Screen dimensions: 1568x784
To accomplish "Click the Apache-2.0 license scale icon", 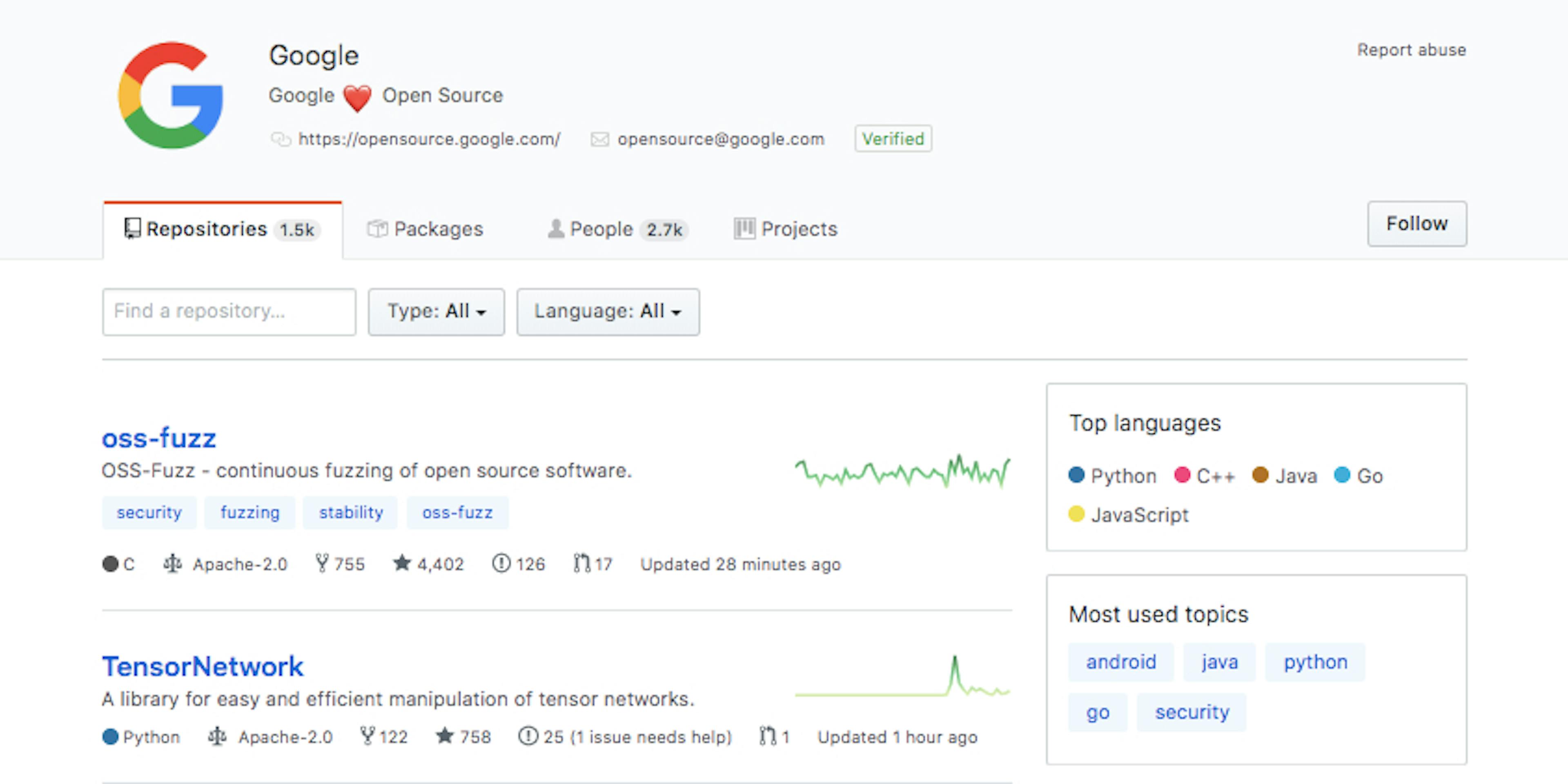I will point(172,563).
